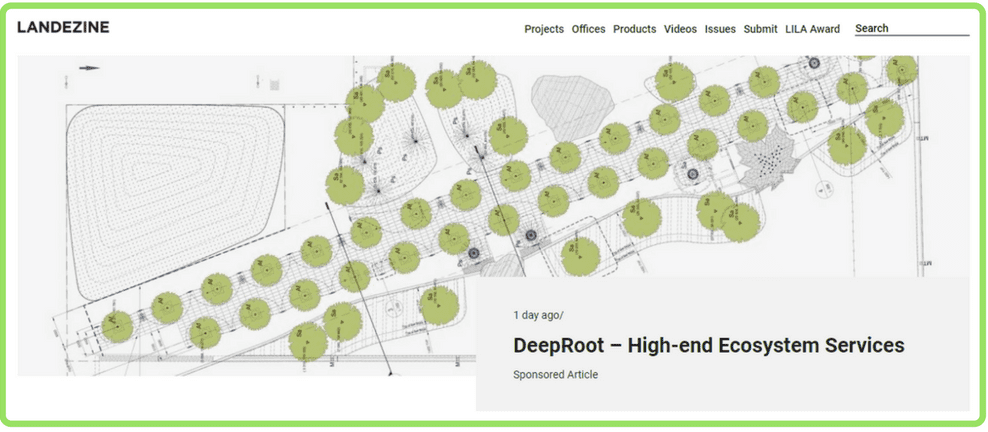Click the '1 day ago' timestamp
Screen dimensions: 988x432
(x=538, y=314)
